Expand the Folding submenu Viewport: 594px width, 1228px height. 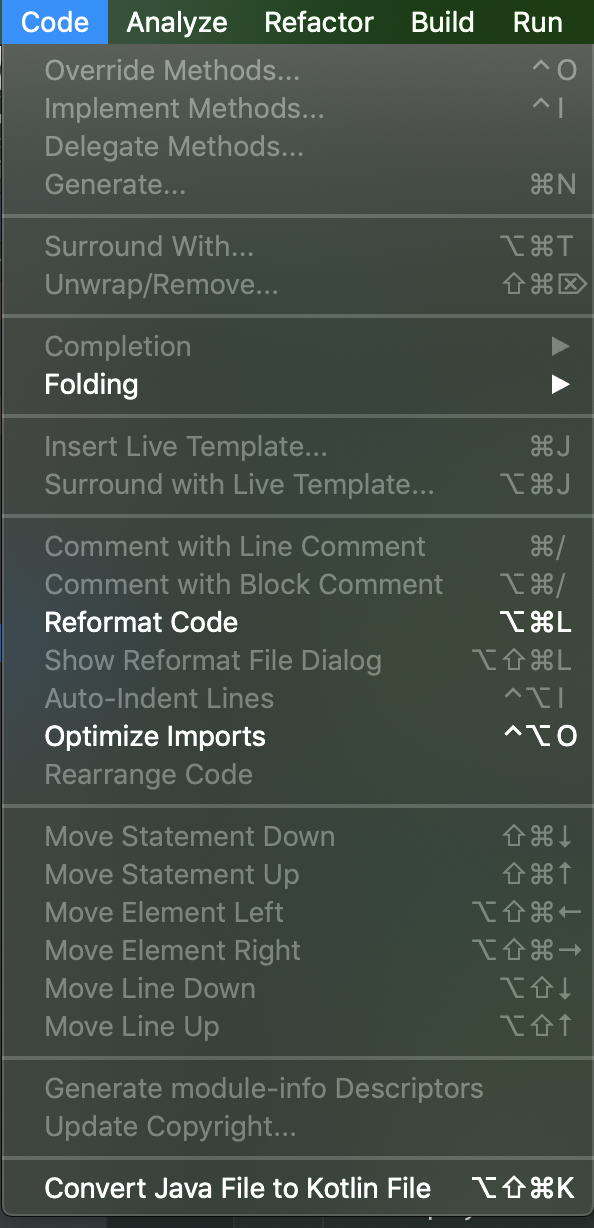pyautogui.click(x=91, y=384)
